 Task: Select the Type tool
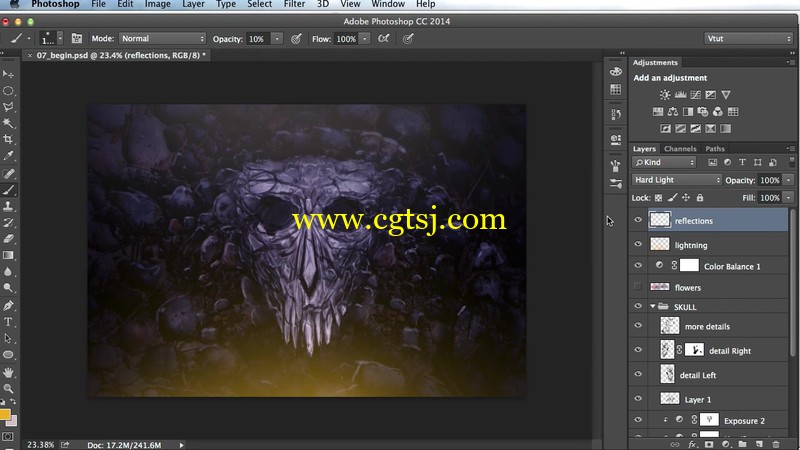point(8,322)
